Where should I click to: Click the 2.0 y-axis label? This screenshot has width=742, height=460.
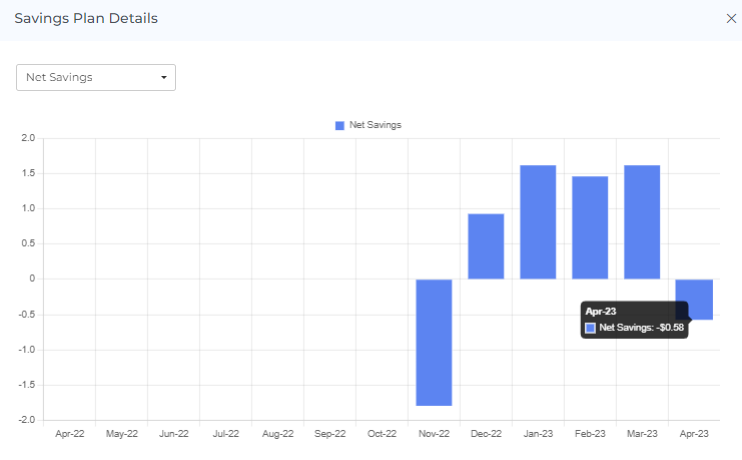pyautogui.click(x=28, y=138)
